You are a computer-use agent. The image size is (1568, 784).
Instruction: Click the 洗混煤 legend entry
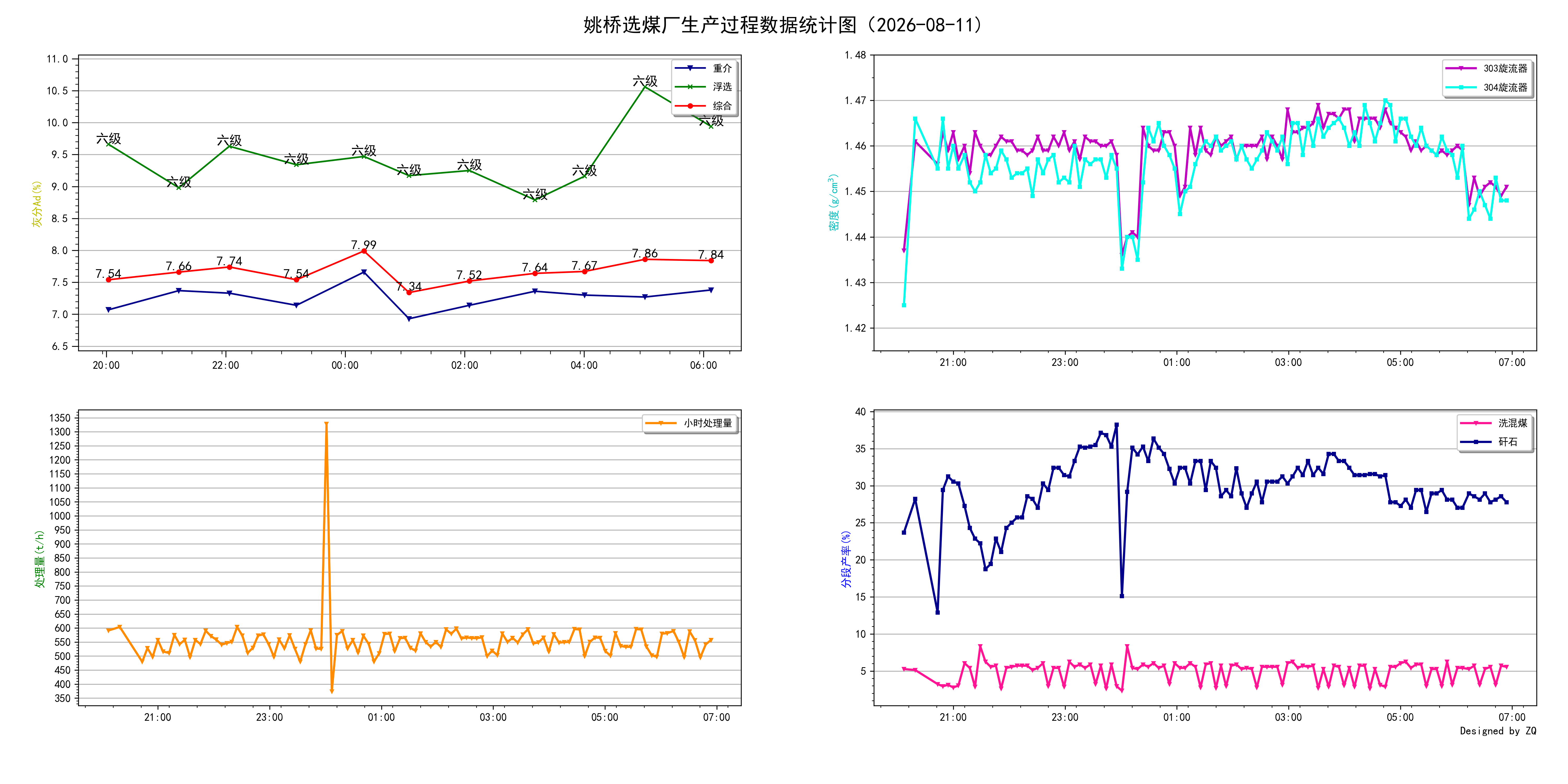[x=1494, y=423]
